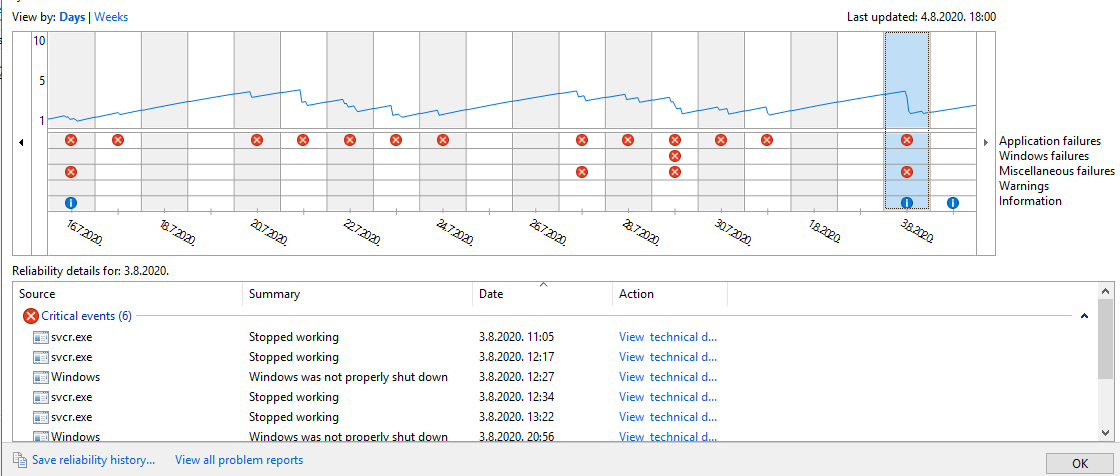Collapse the Critical events group
The height and width of the screenshot is (476, 1120).
(x=1083, y=316)
